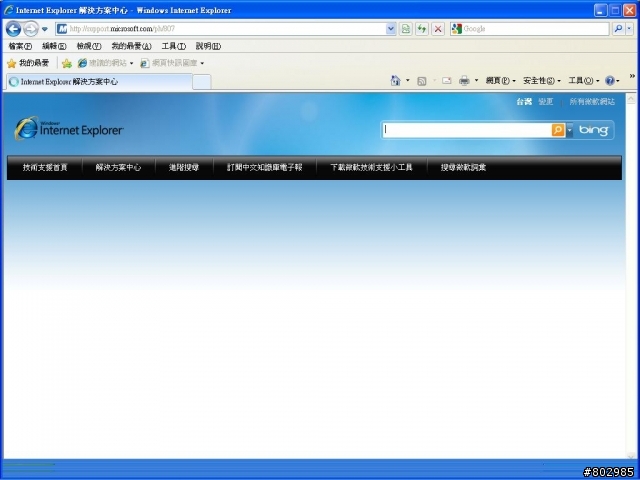Viewport: 640px width, 480px height.
Task: Click the vertical scrollbar down arrow
Action: [x=631, y=456]
